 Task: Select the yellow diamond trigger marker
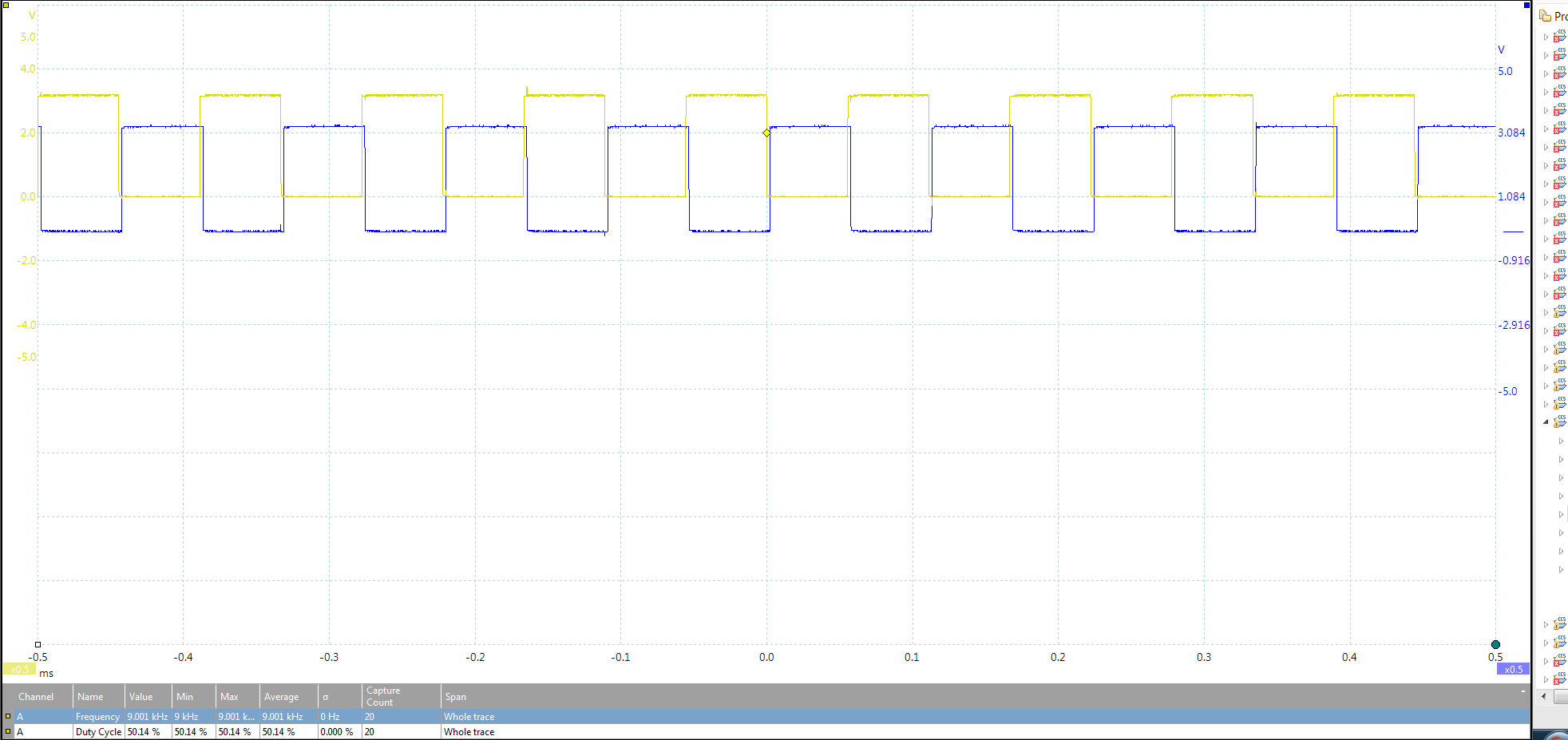[x=766, y=133]
